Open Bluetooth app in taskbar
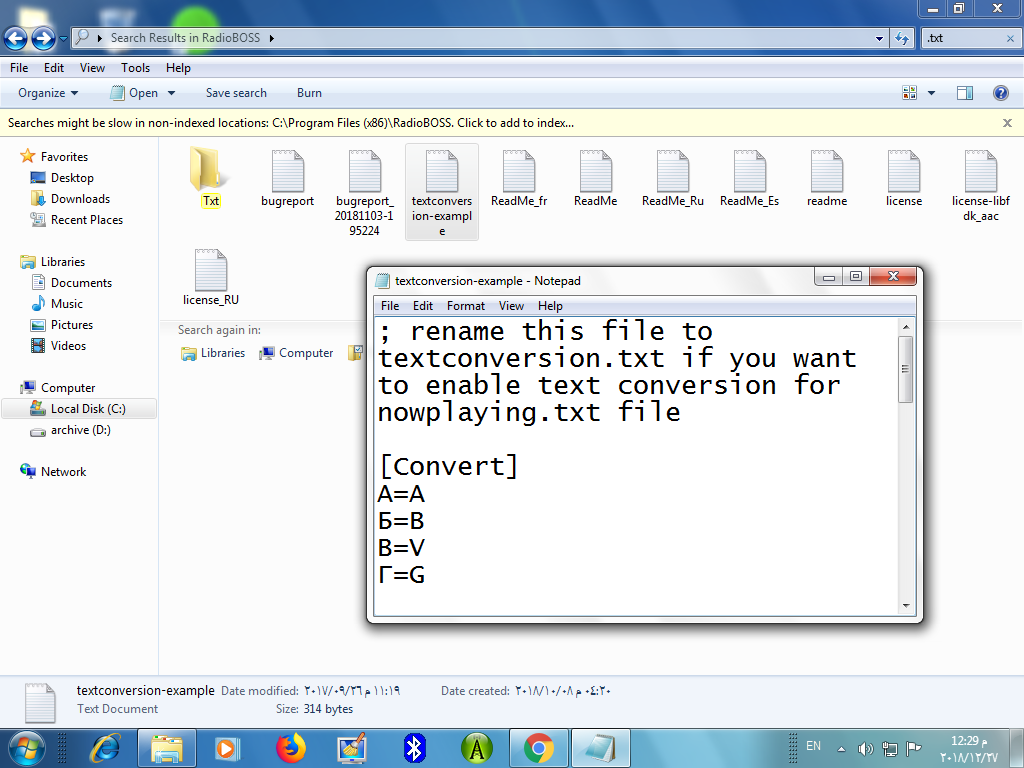 415,748
